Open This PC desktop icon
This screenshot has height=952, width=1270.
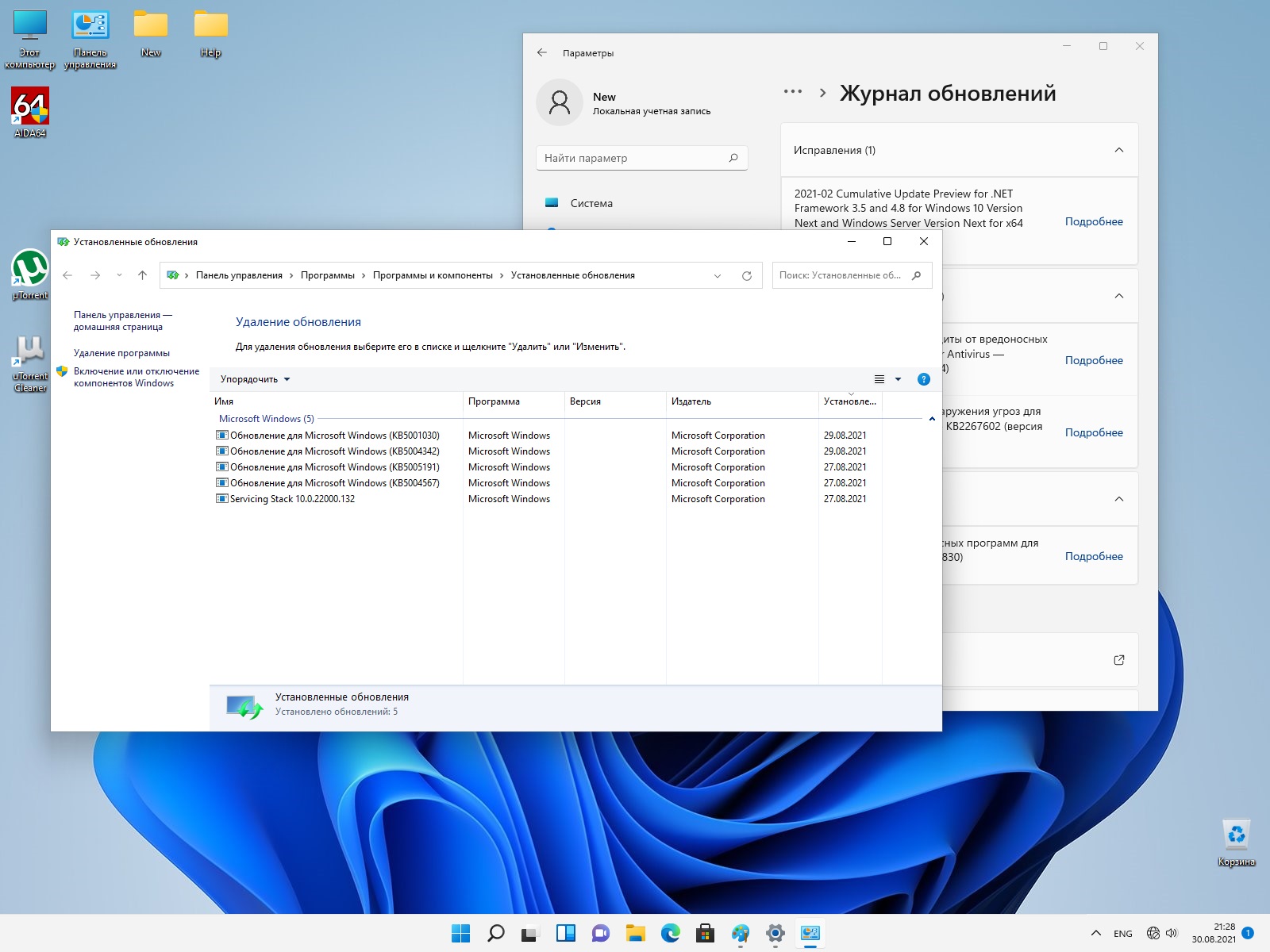tap(30, 39)
